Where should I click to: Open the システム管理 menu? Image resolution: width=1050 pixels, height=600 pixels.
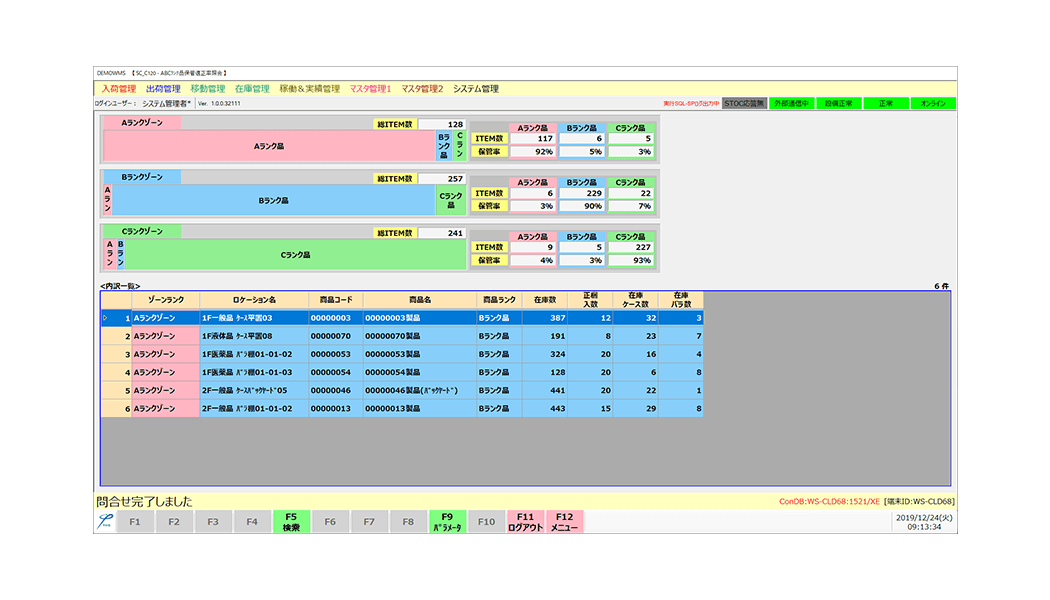click(x=475, y=88)
